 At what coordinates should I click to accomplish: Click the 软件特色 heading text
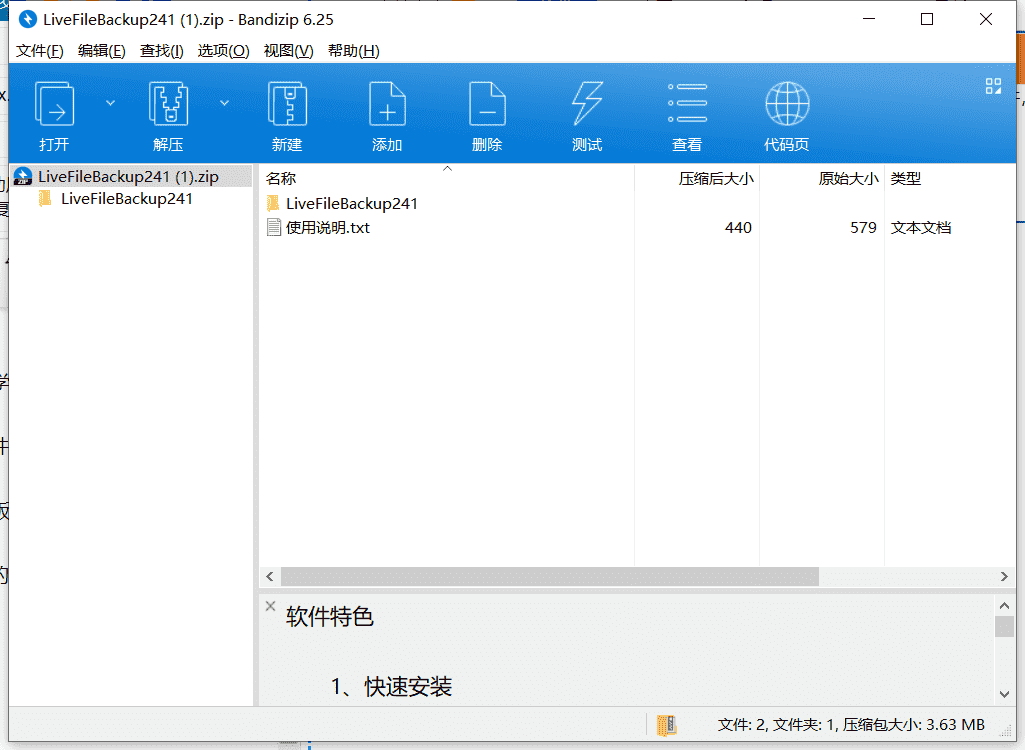click(x=329, y=617)
